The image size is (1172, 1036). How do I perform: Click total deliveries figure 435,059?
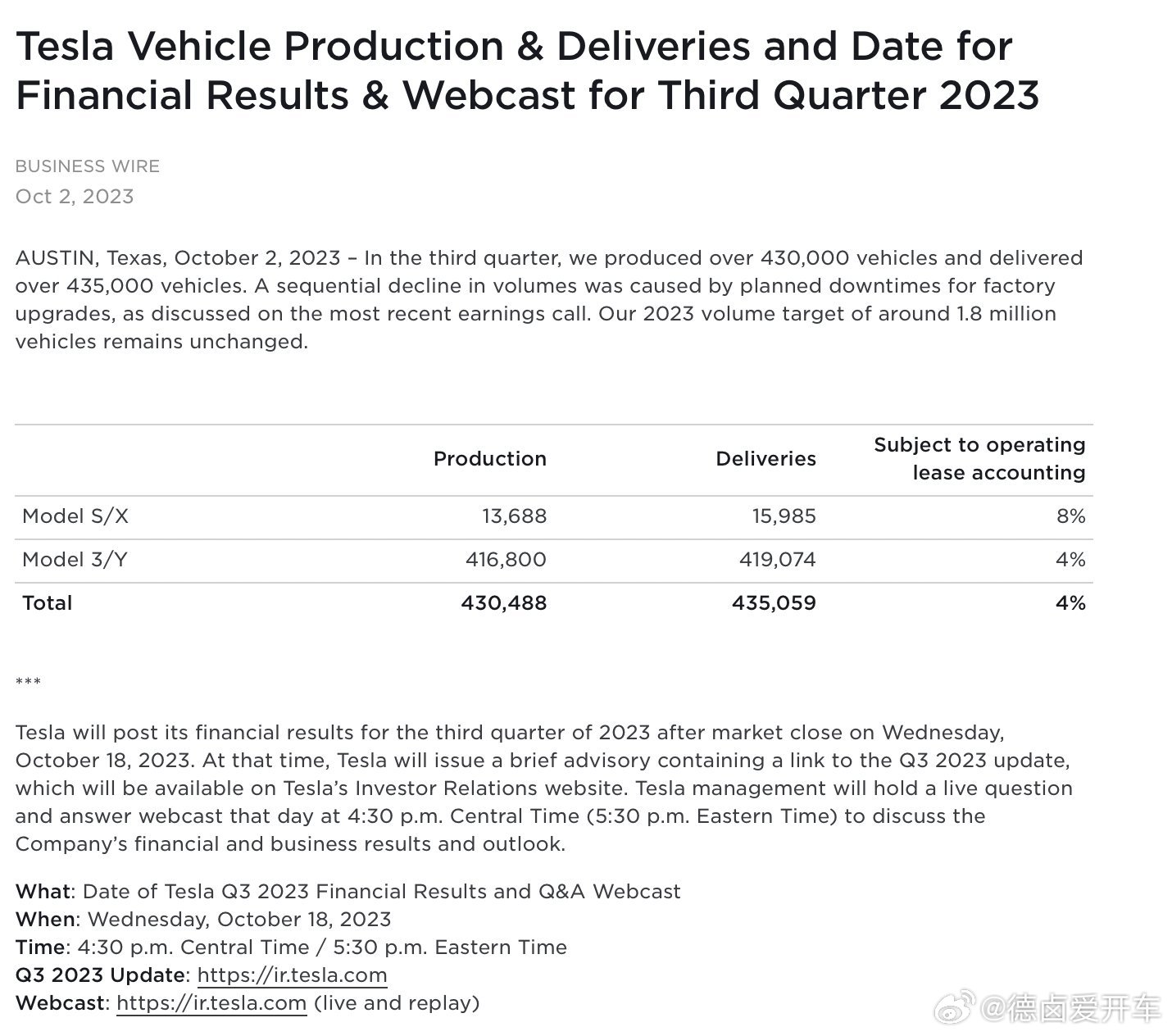pyautogui.click(x=774, y=603)
